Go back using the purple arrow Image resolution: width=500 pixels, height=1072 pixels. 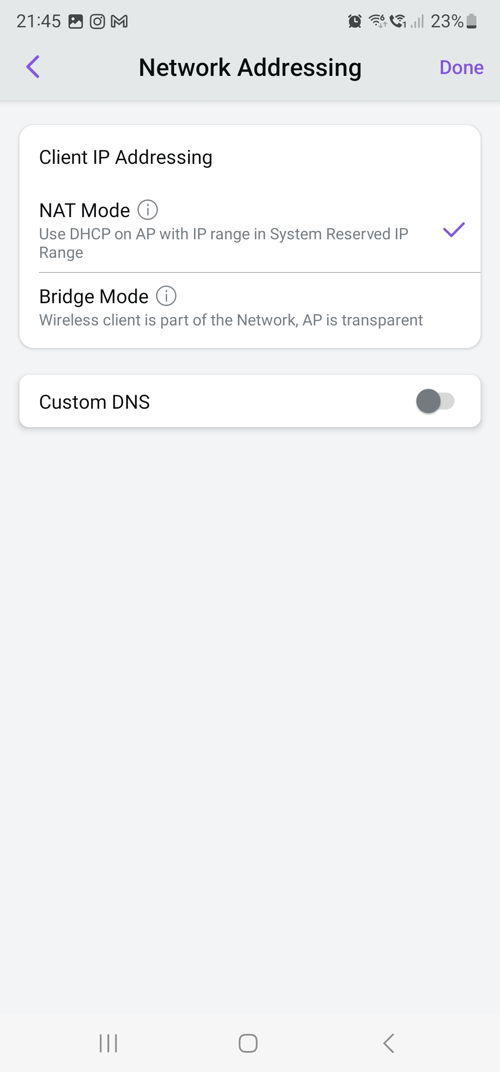(33, 67)
